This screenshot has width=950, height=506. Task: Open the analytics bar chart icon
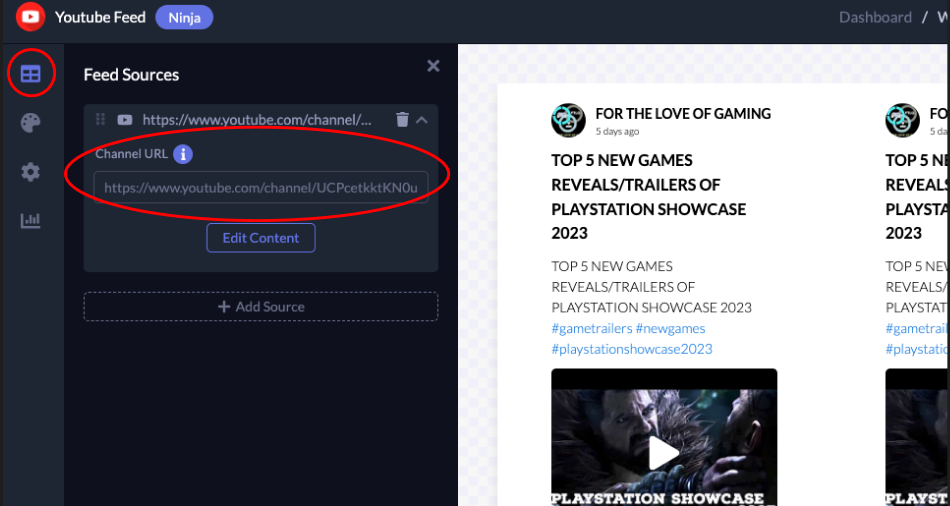(x=31, y=220)
